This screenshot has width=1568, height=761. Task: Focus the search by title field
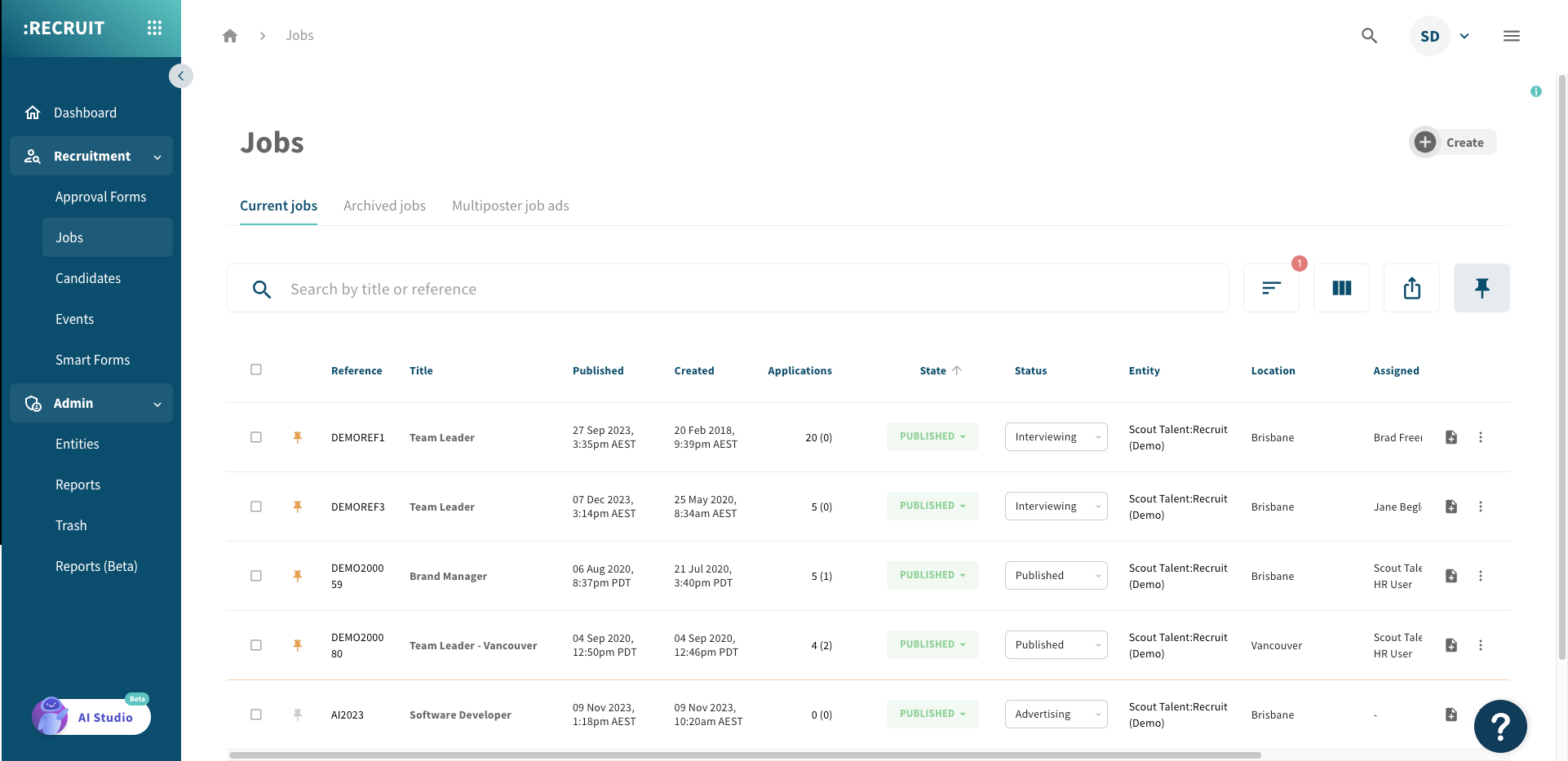click(734, 289)
